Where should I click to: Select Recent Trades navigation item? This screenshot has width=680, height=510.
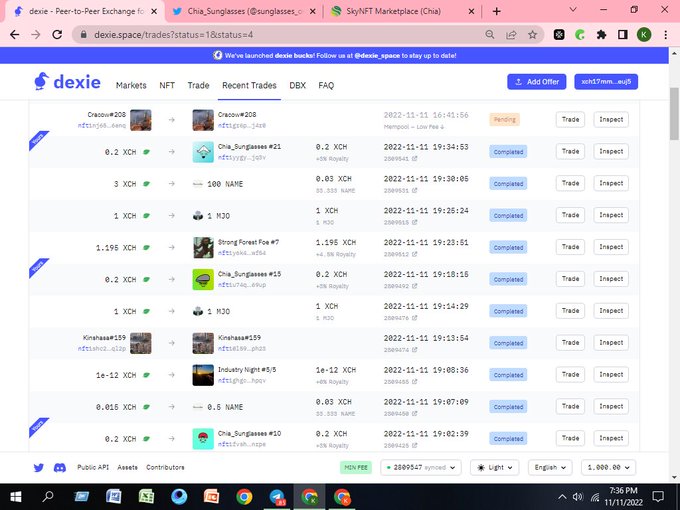click(x=249, y=85)
